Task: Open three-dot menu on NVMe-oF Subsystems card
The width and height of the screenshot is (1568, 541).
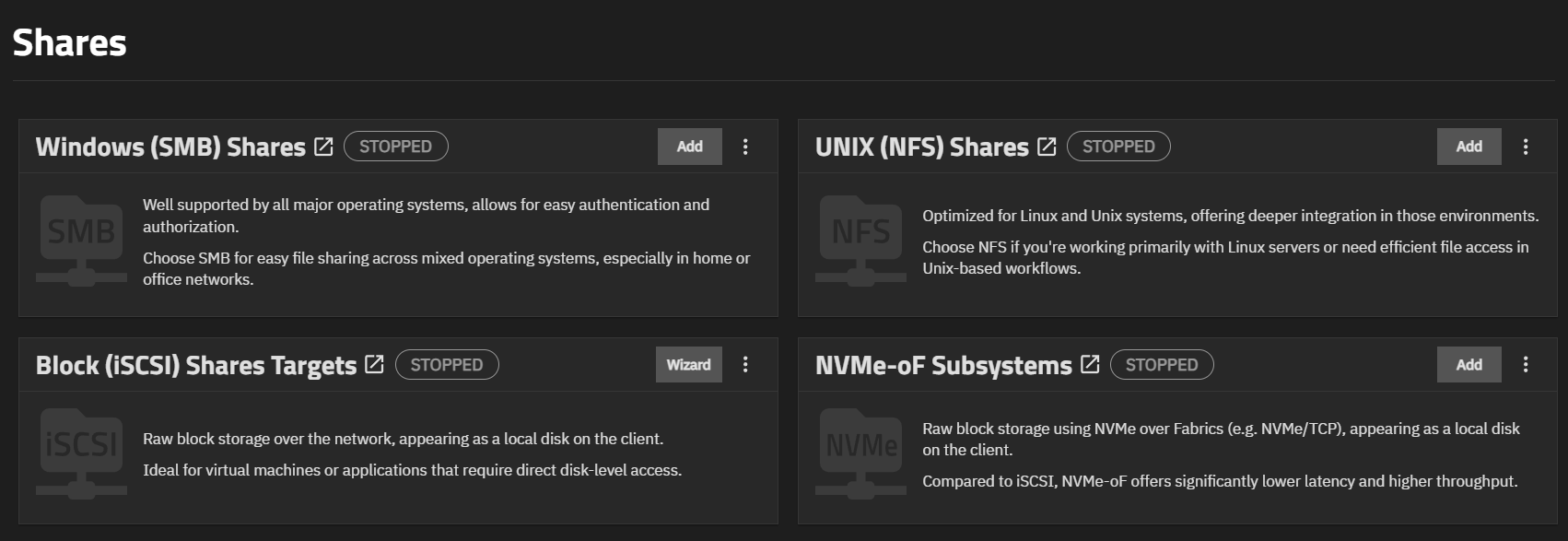Action: click(1526, 365)
